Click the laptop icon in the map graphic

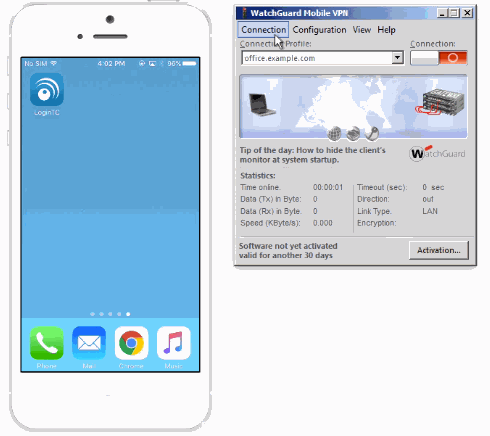point(262,105)
